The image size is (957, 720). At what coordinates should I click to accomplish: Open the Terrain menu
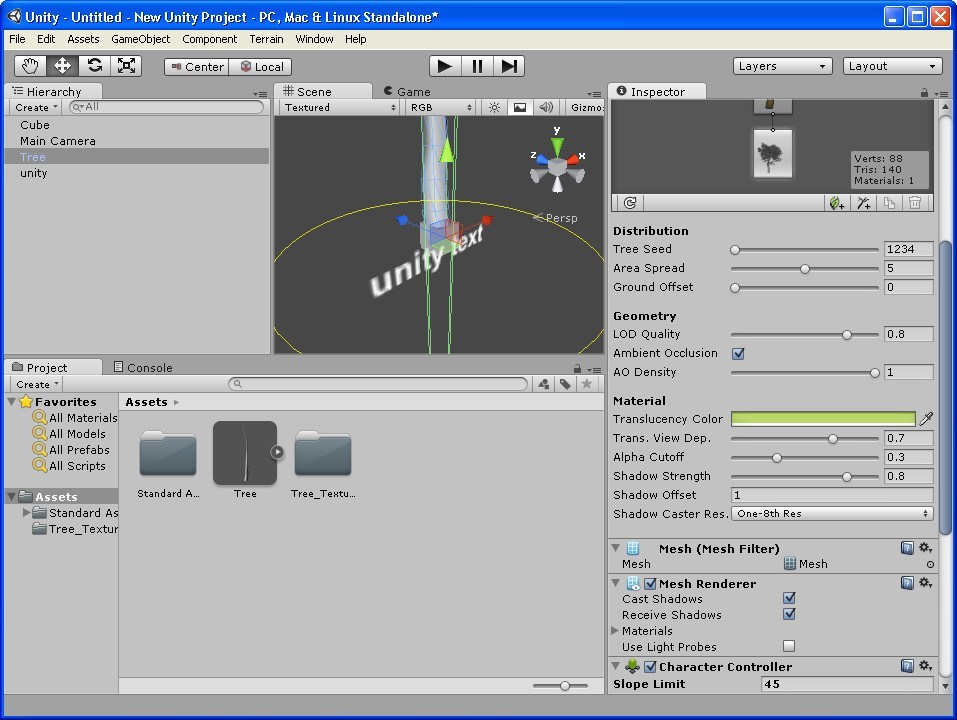(x=266, y=39)
